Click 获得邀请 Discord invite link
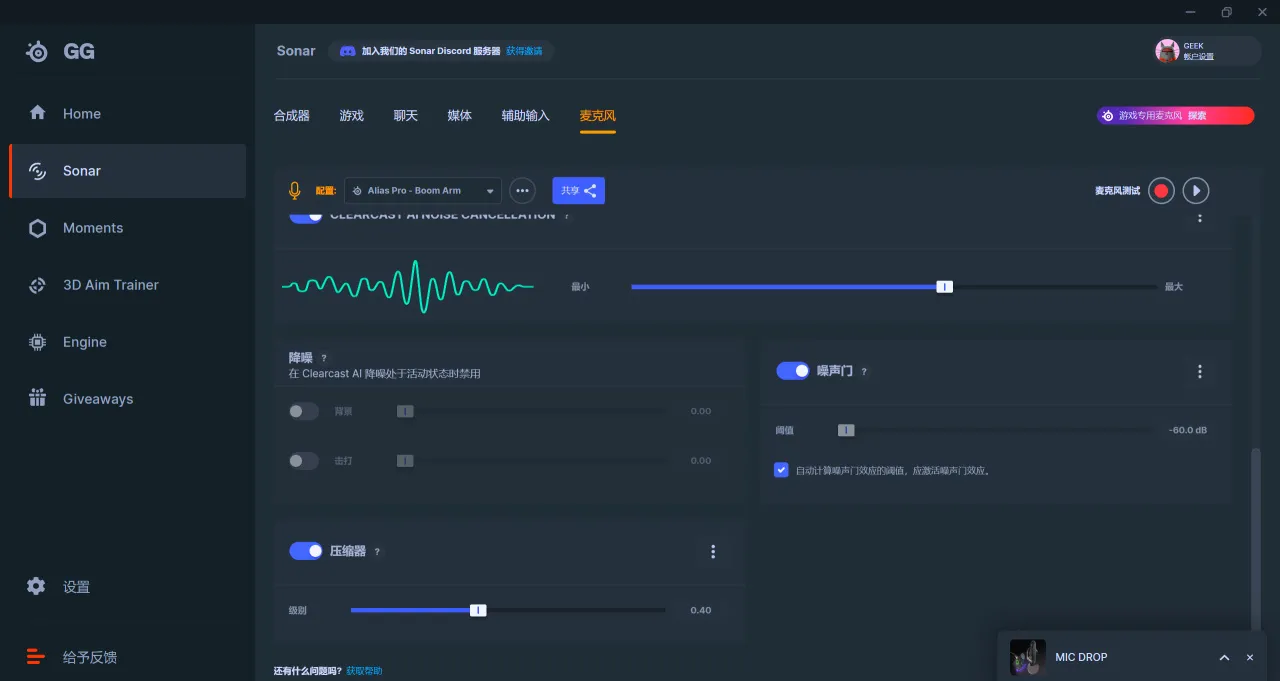 pyautogui.click(x=524, y=51)
